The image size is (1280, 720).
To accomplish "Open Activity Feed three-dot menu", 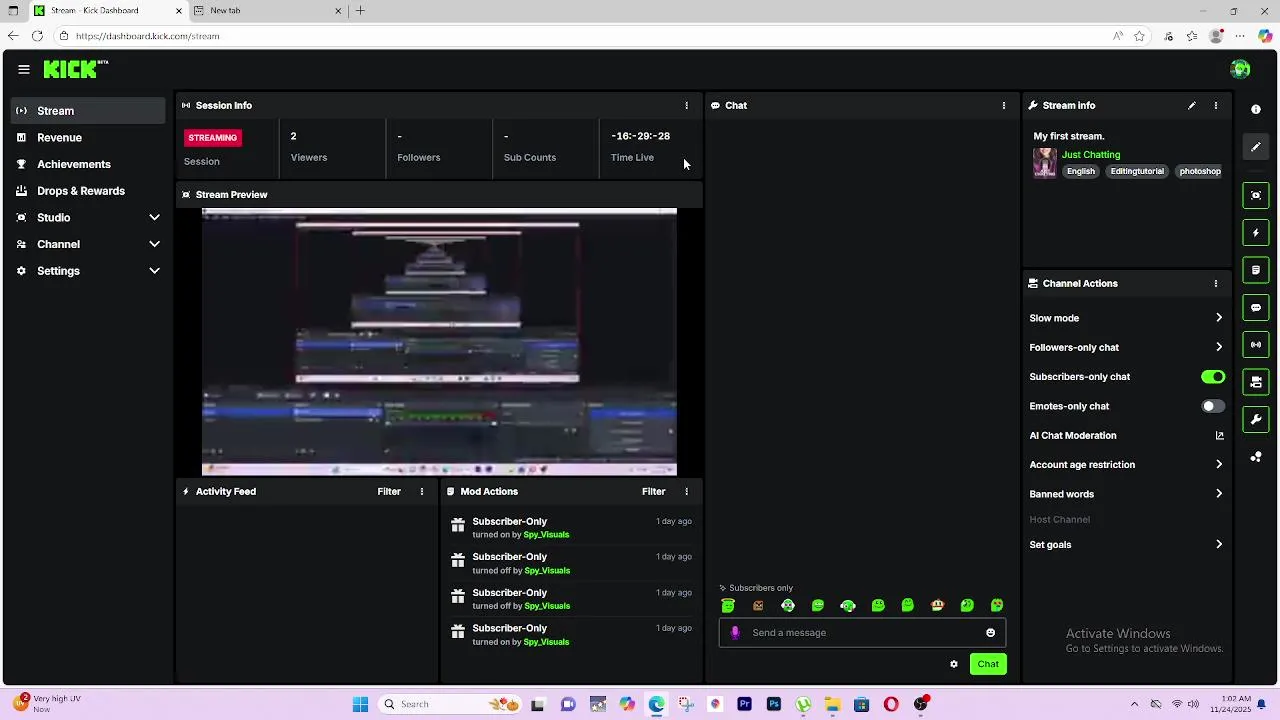I will click(x=422, y=491).
